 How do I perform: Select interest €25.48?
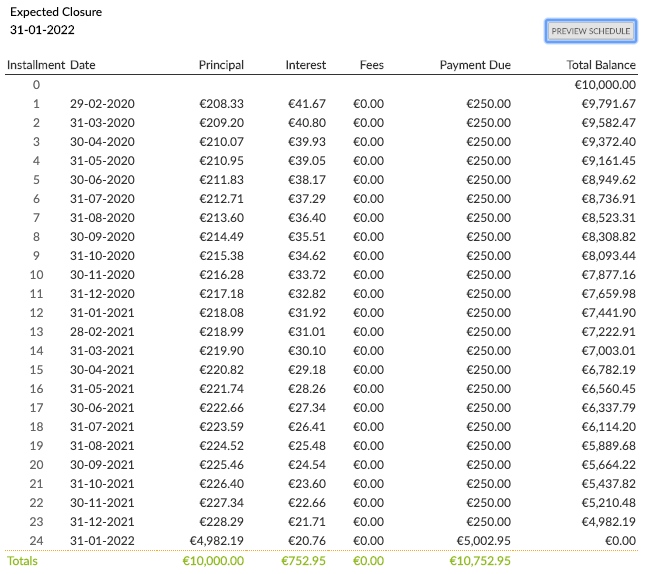[x=307, y=446]
